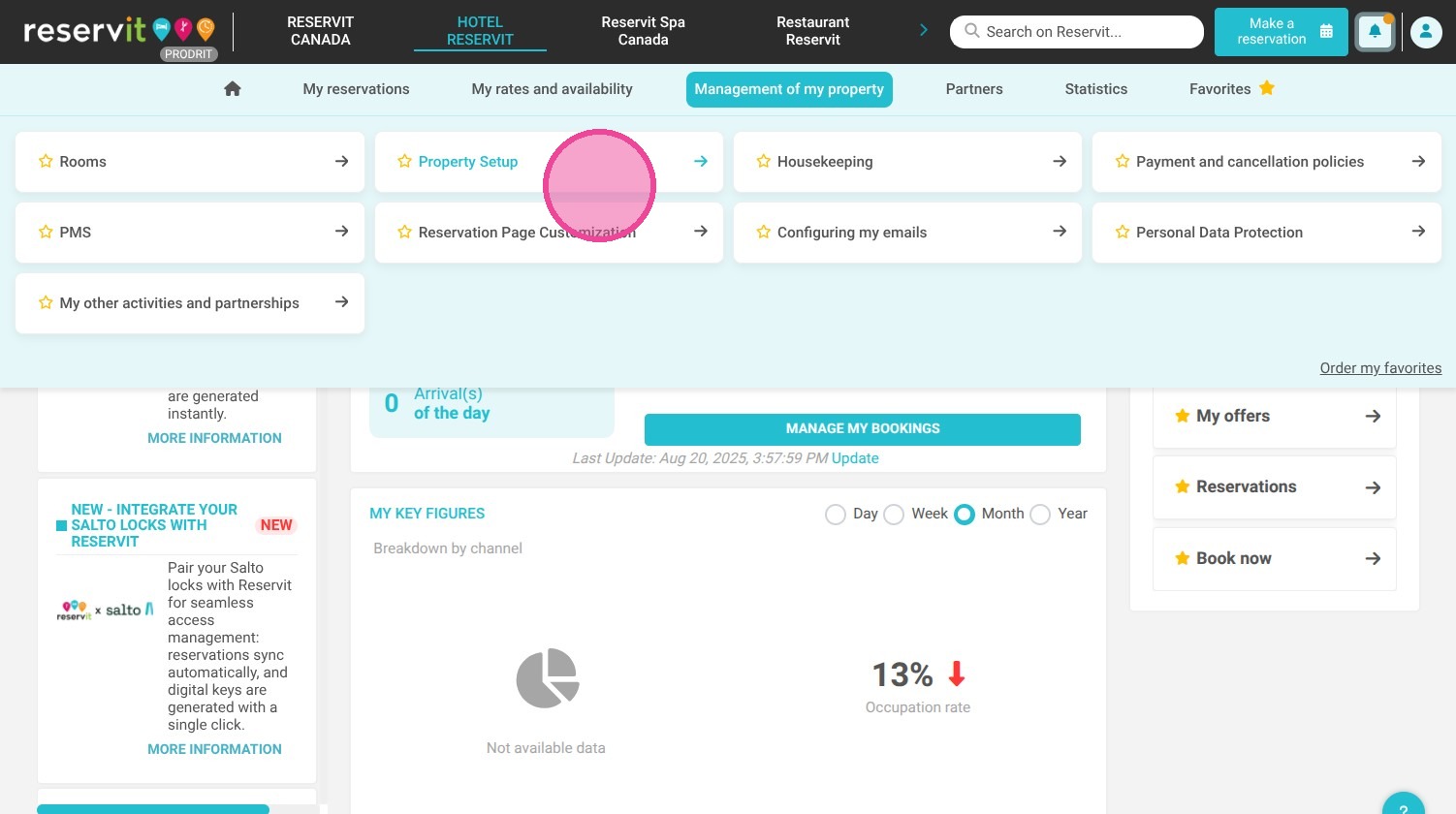The image size is (1456, 814).
Task: Open the My offers arrow
Action: point(1373,416)
